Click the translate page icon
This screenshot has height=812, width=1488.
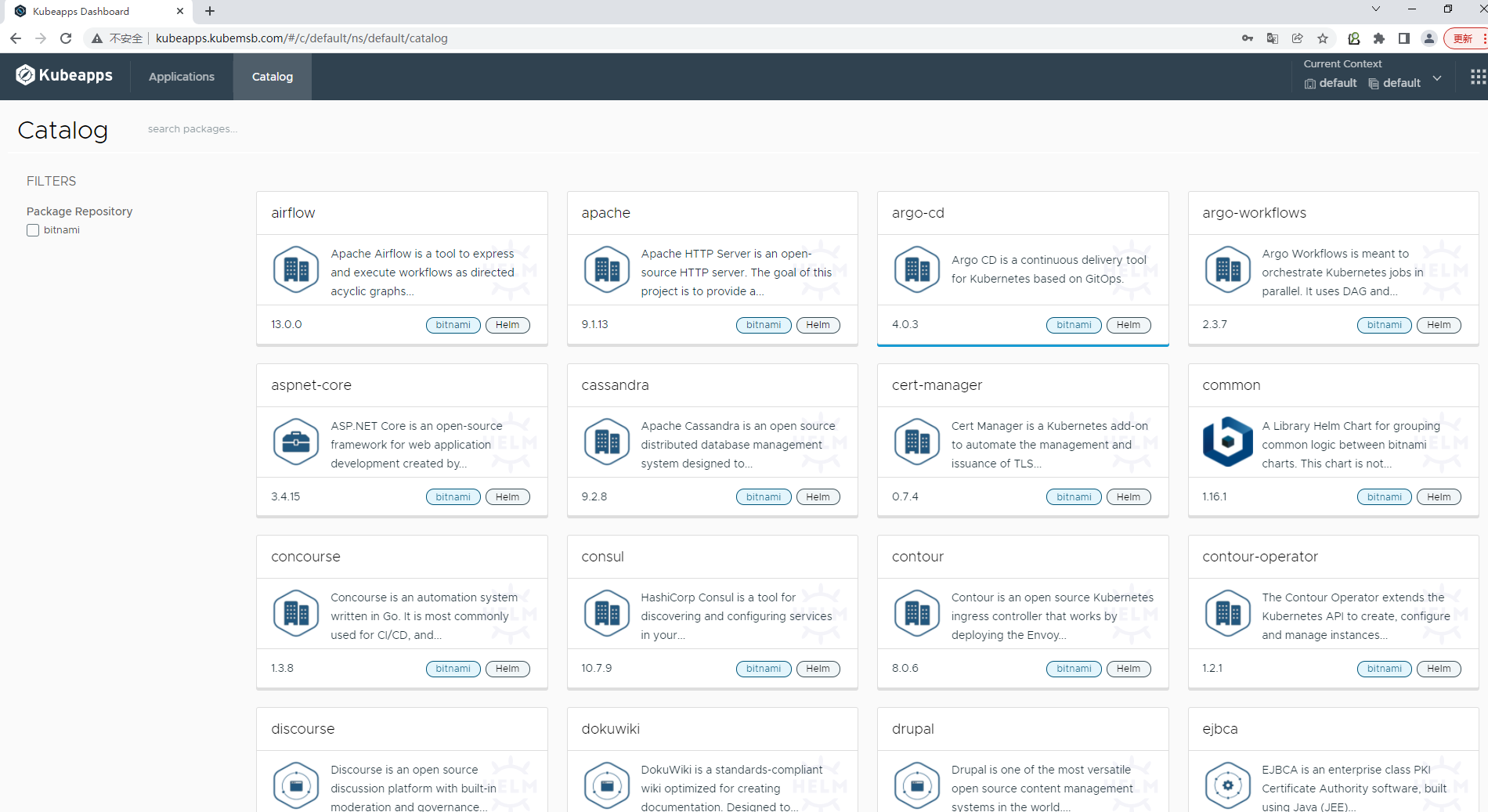click(1273, 38)
